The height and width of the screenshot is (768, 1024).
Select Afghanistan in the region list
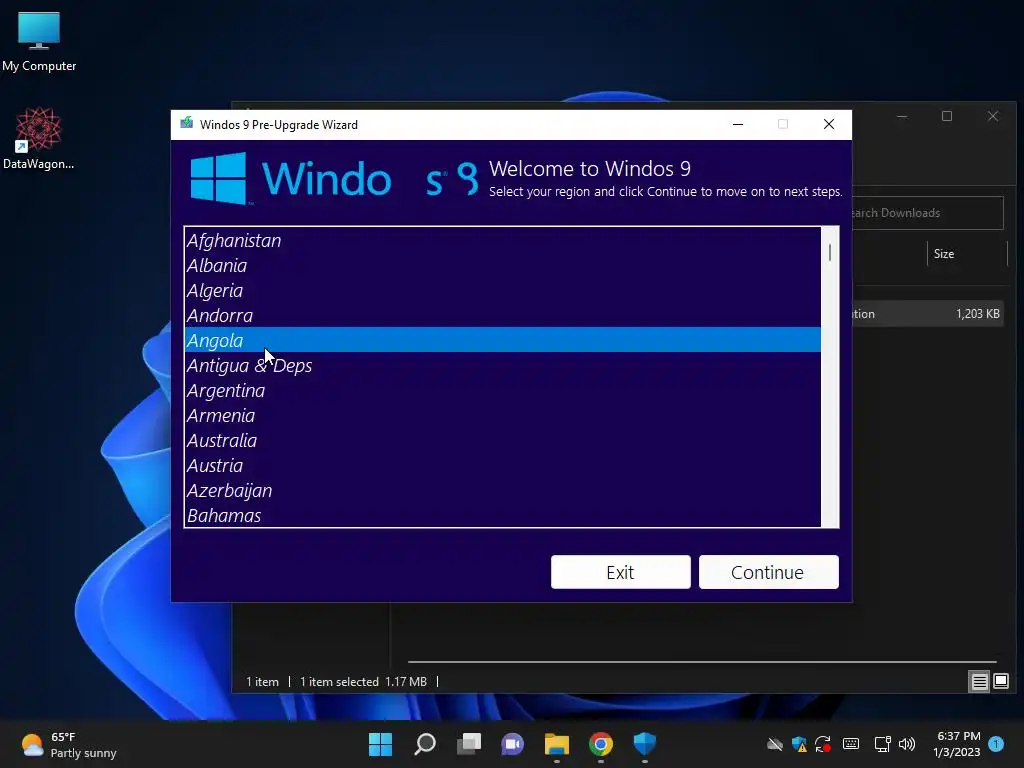[x=502, y=240]
